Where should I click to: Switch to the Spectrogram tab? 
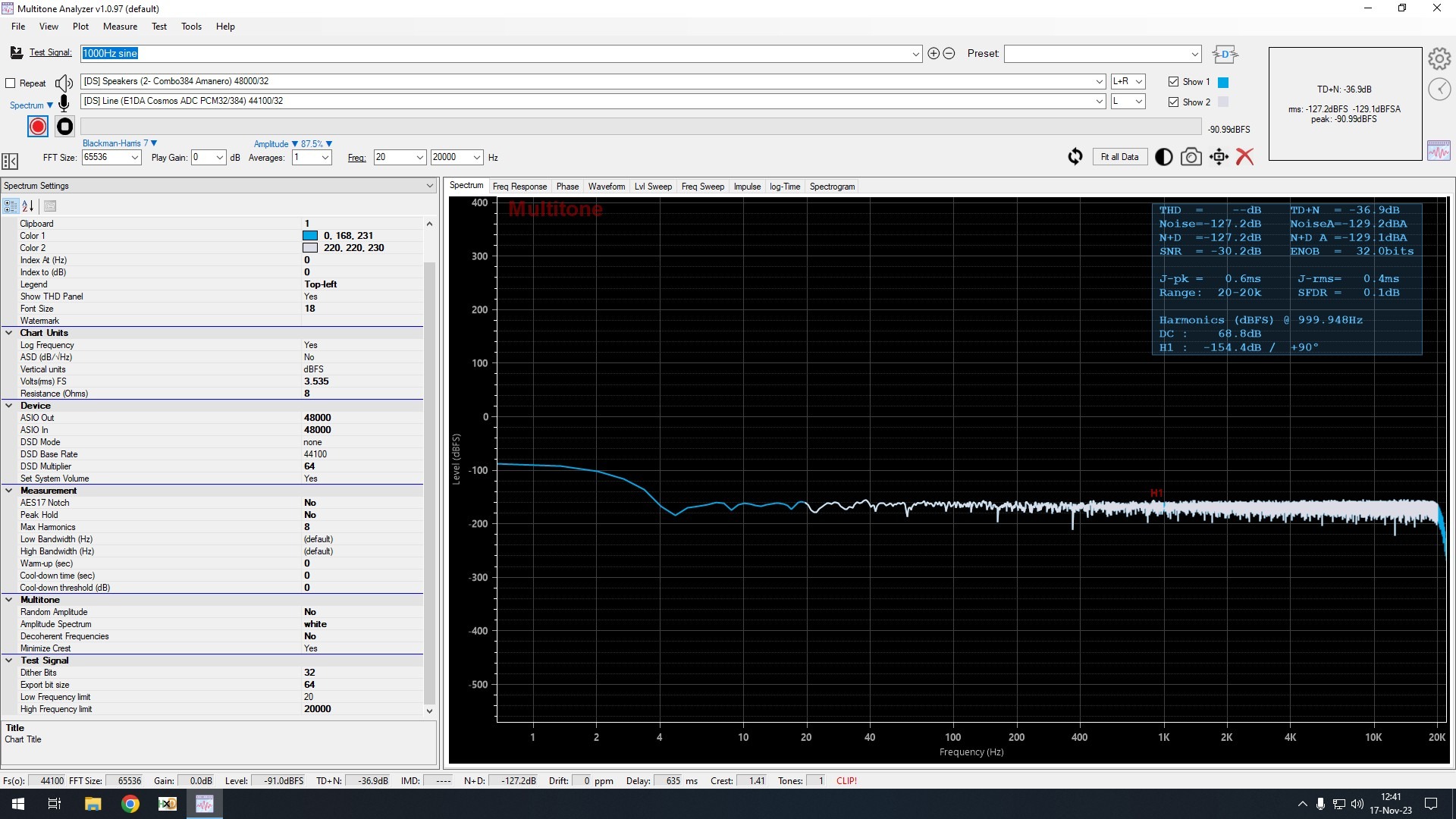point(832,187)
